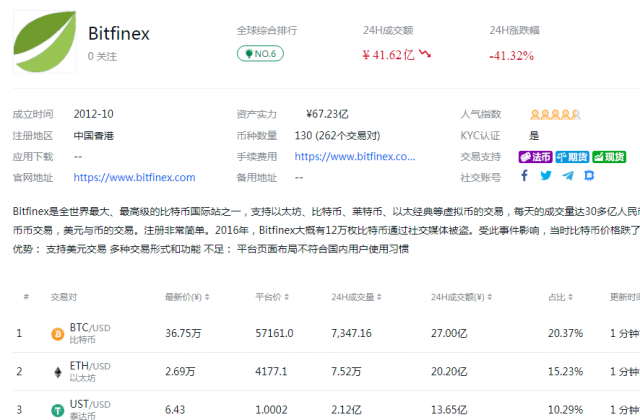Click the blue chip icon after Telegram

589,176
